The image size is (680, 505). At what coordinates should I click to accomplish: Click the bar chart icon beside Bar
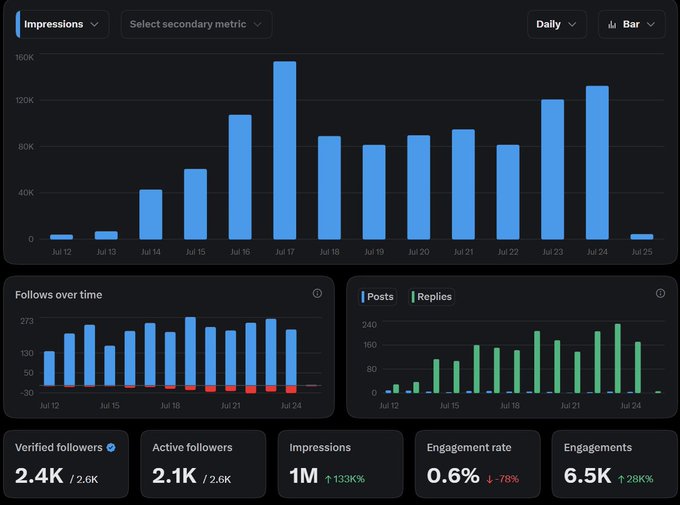612,25
